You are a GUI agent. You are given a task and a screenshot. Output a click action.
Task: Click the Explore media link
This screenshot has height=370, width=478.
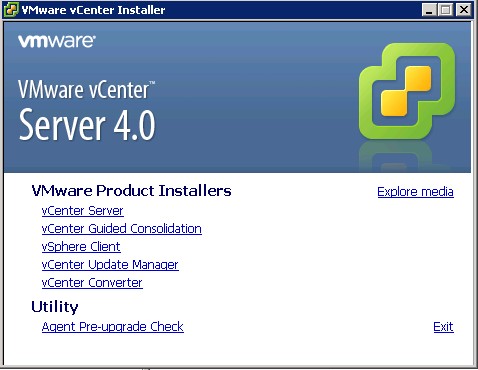click(x=415, y=192)
